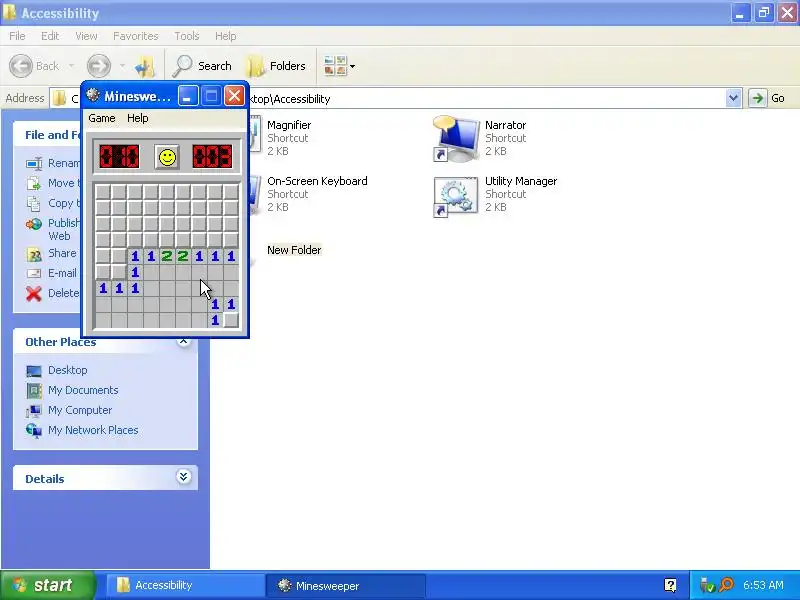Image resolution: width=800 pixels, height=600 pixels.
Task: Click the Move task icon
Action: 34,183
